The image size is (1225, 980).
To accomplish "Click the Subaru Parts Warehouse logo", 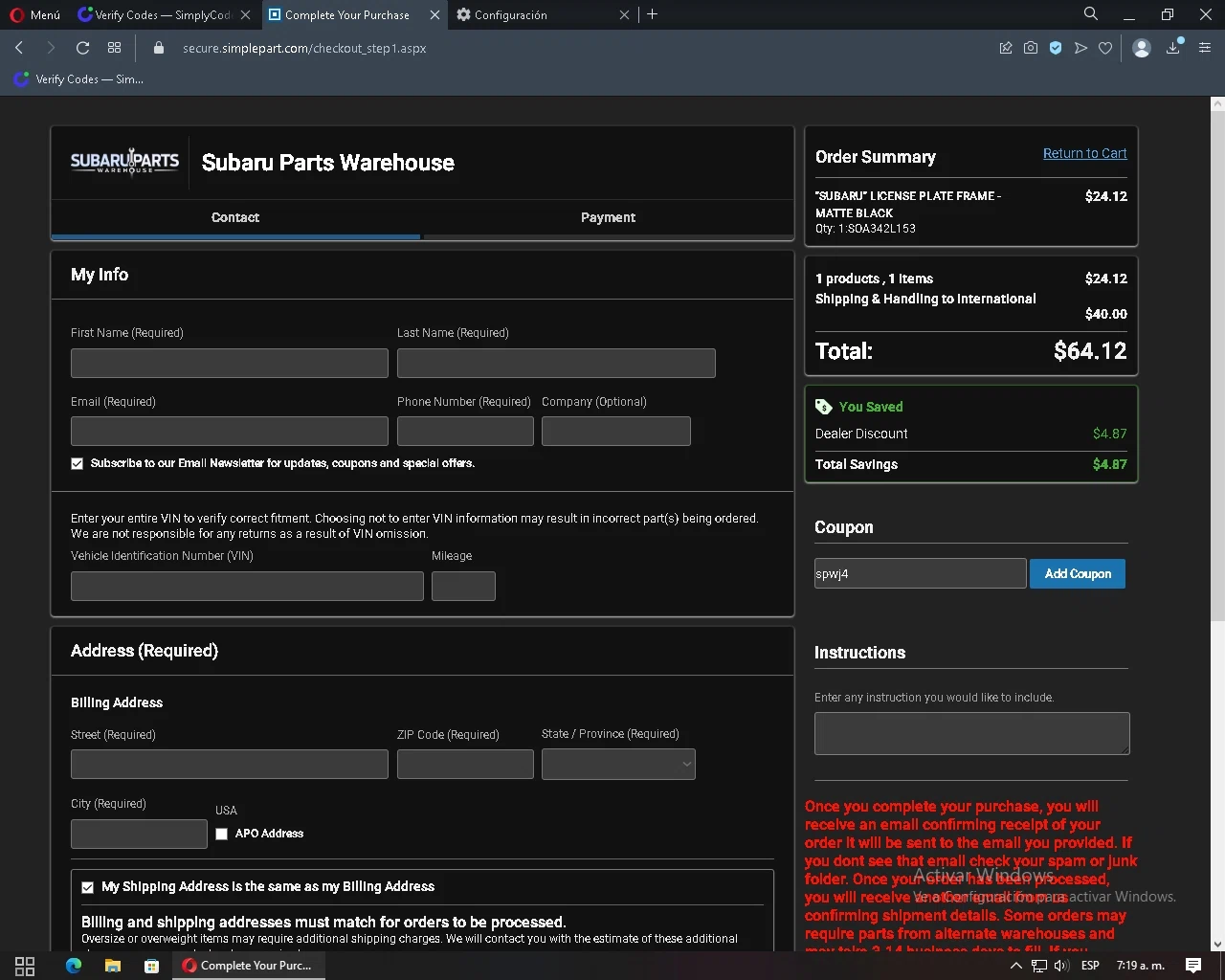I will [124, 162].
